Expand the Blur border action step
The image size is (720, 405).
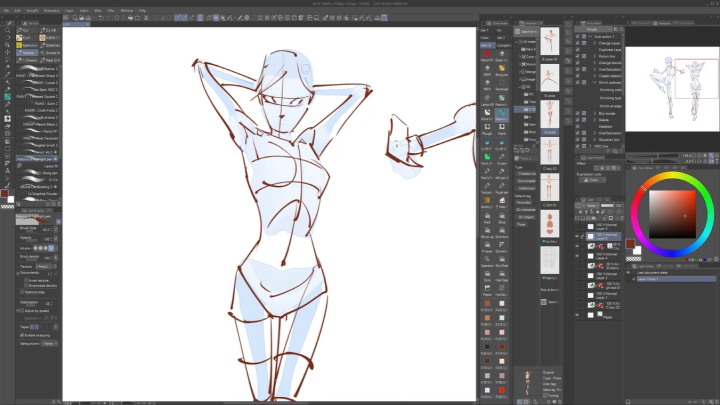tap(595, 113)
